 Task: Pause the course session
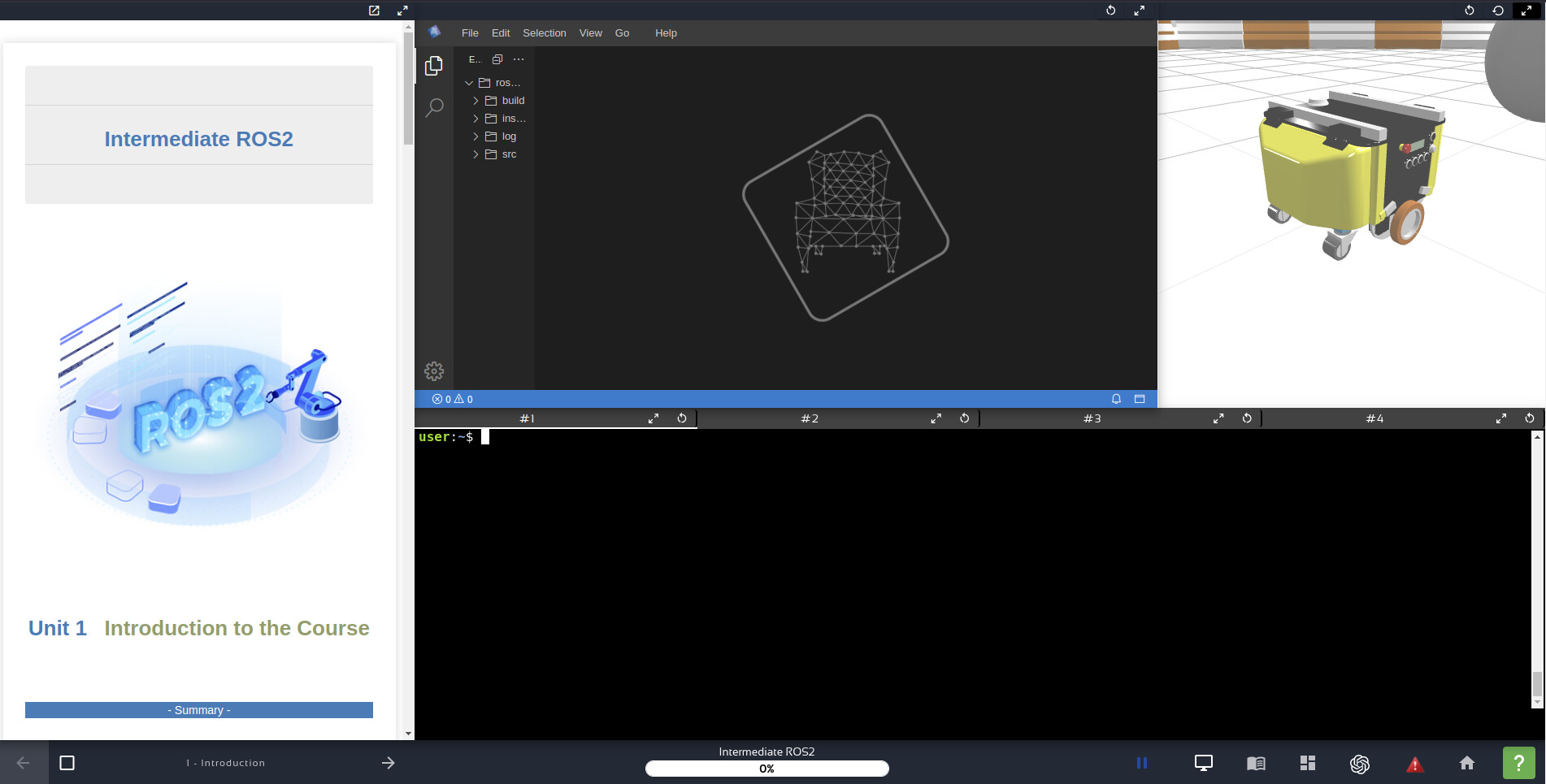[1142, 763]
